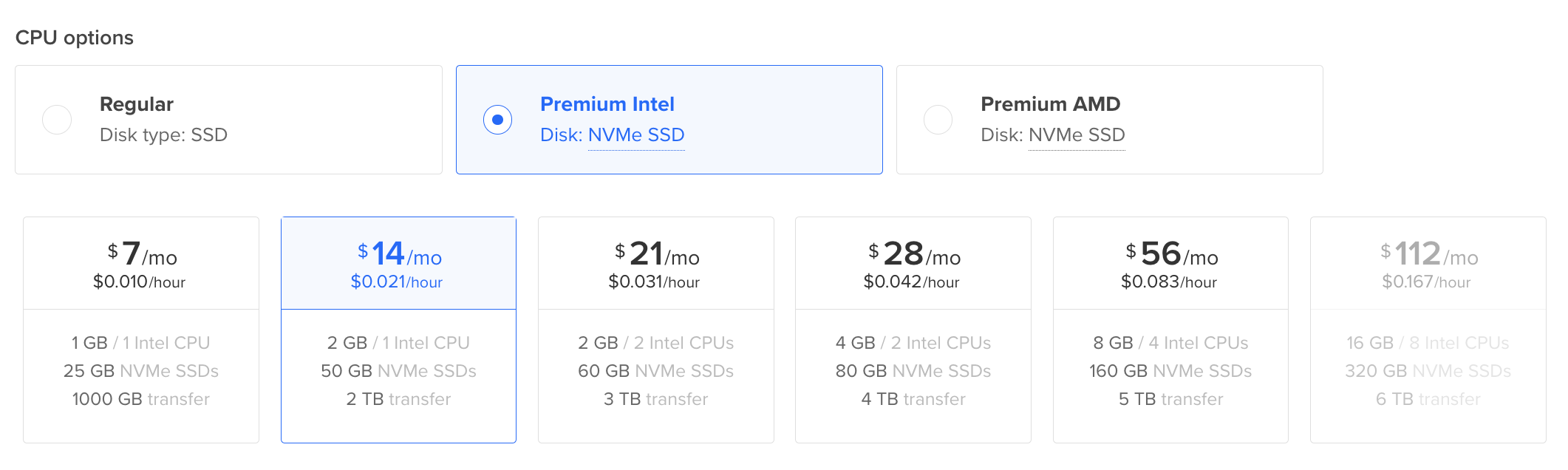Click the 8 GB / 4 Intel CPUs spec

point(1170,343)
